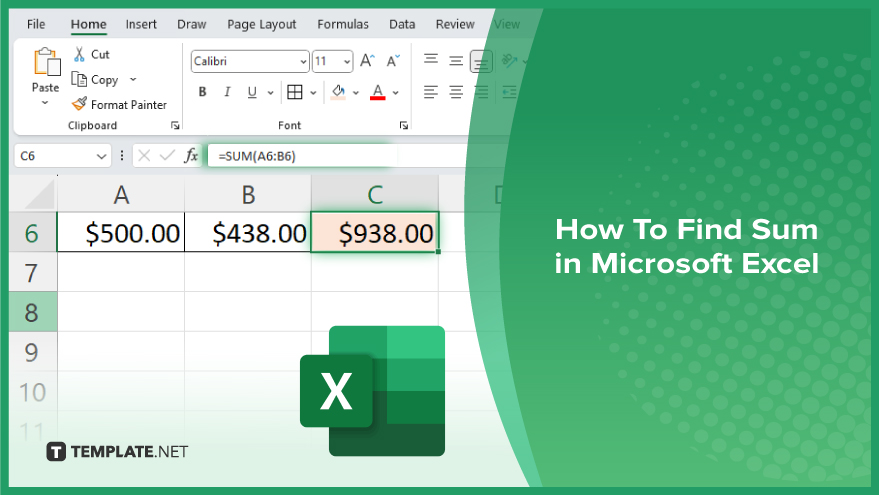Select cell with $500.00
This screenshot has width=879, height=495.
121,232
